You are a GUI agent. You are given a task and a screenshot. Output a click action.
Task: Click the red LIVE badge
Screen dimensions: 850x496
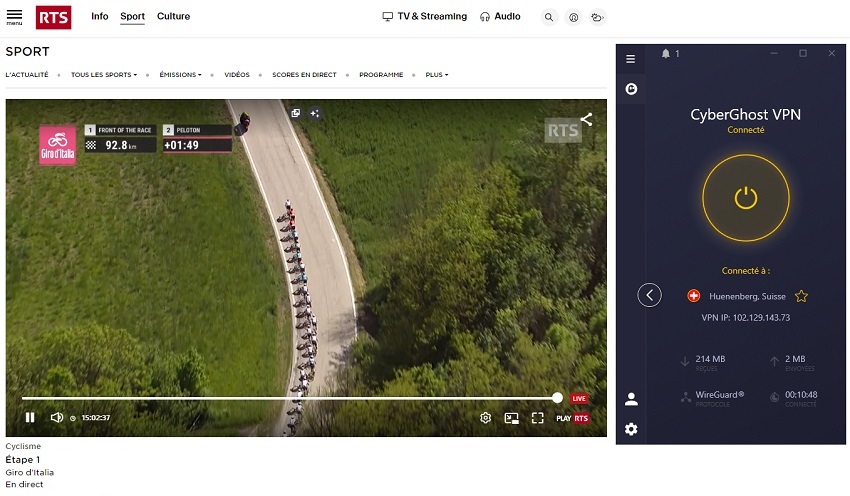pos(579,398)
